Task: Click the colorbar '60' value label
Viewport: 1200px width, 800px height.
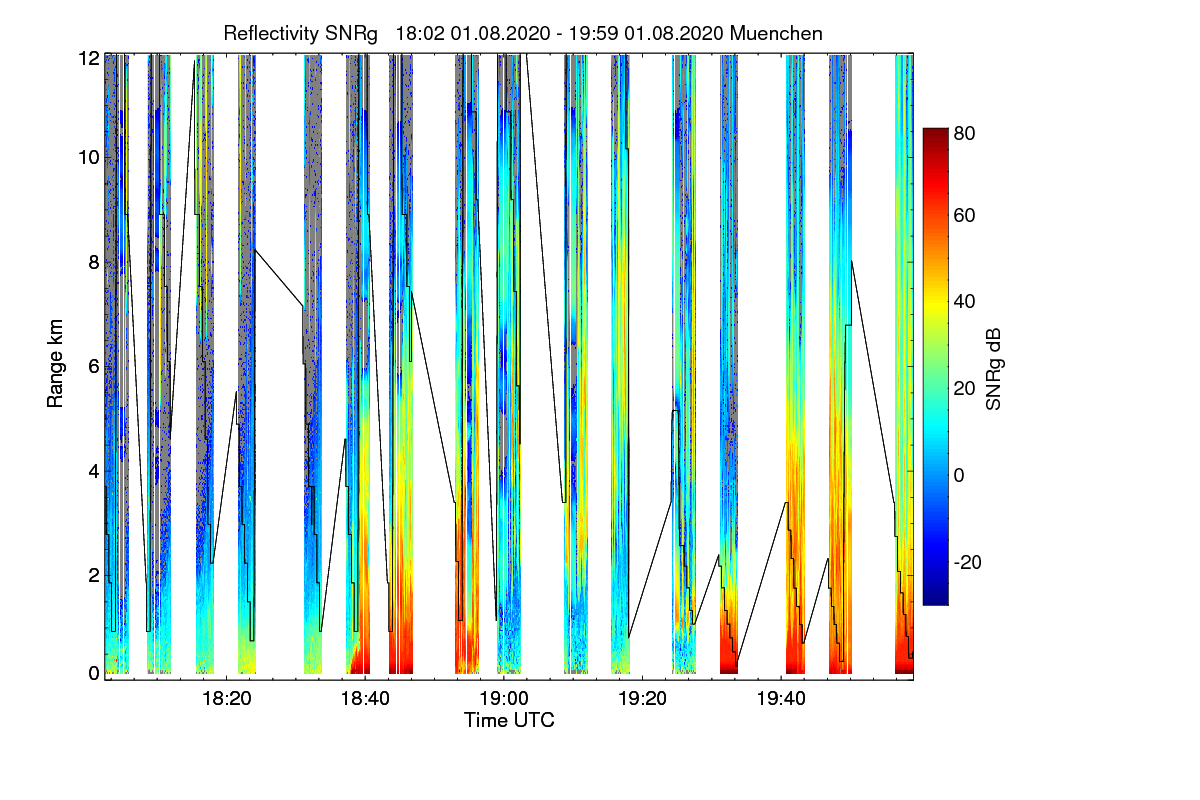Action: point(964,215)
